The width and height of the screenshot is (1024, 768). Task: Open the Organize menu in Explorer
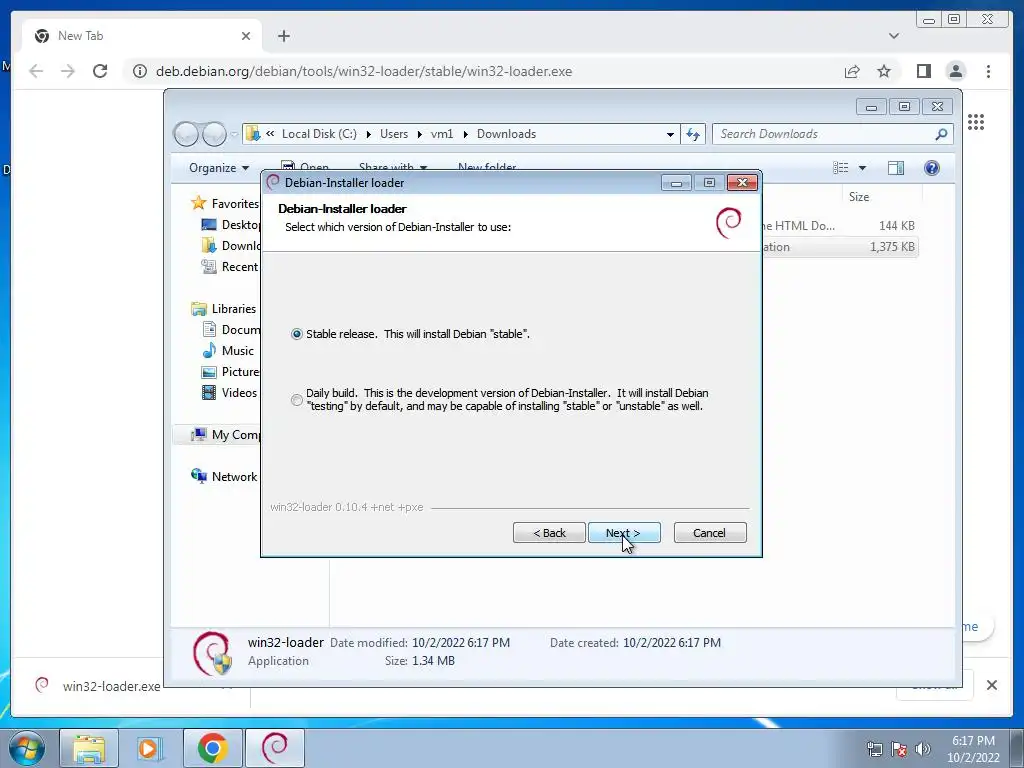[x=219, y=168]
